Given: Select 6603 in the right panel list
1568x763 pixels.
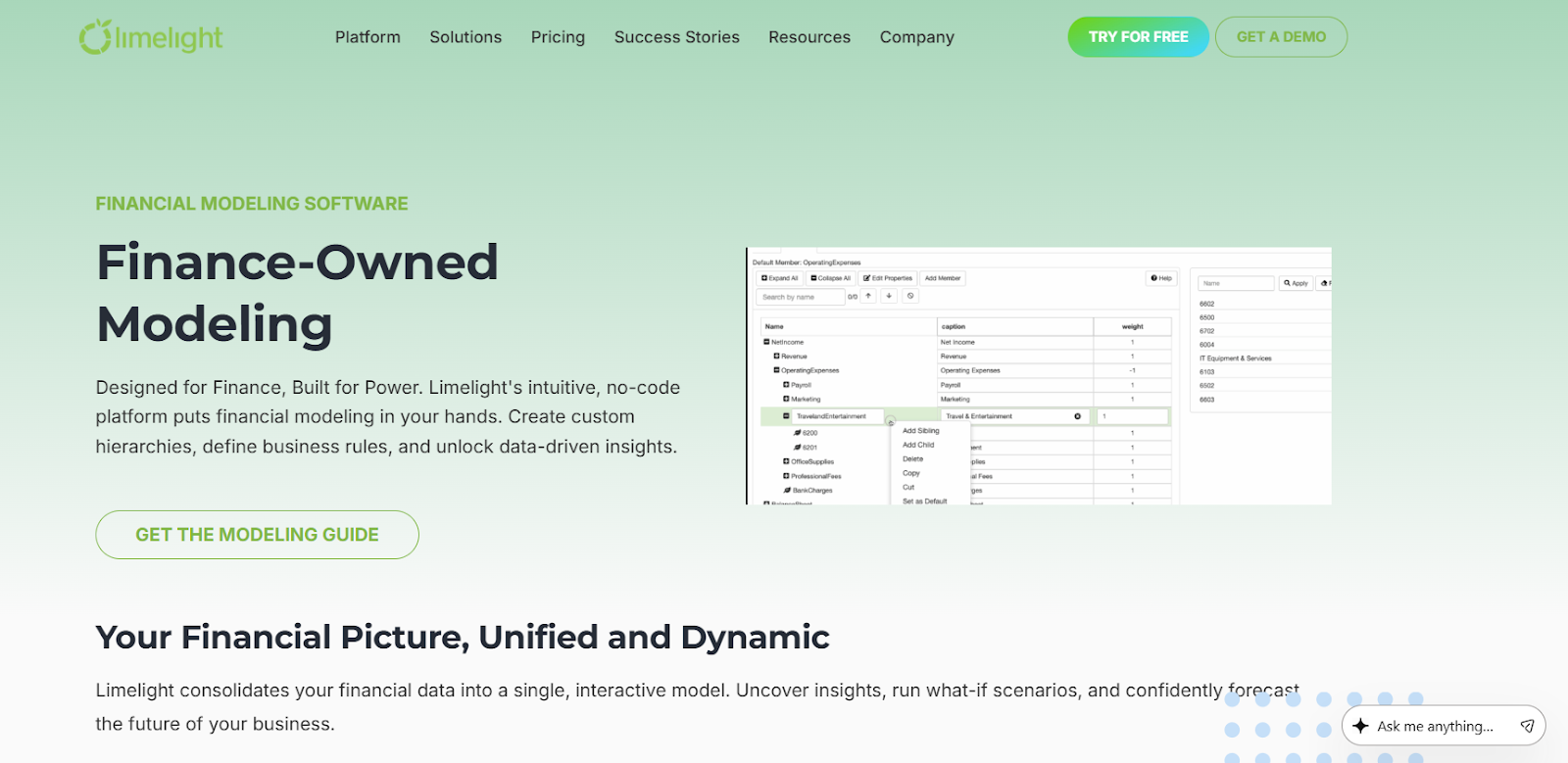Looking at the screenshot, I should [1206, 400].
